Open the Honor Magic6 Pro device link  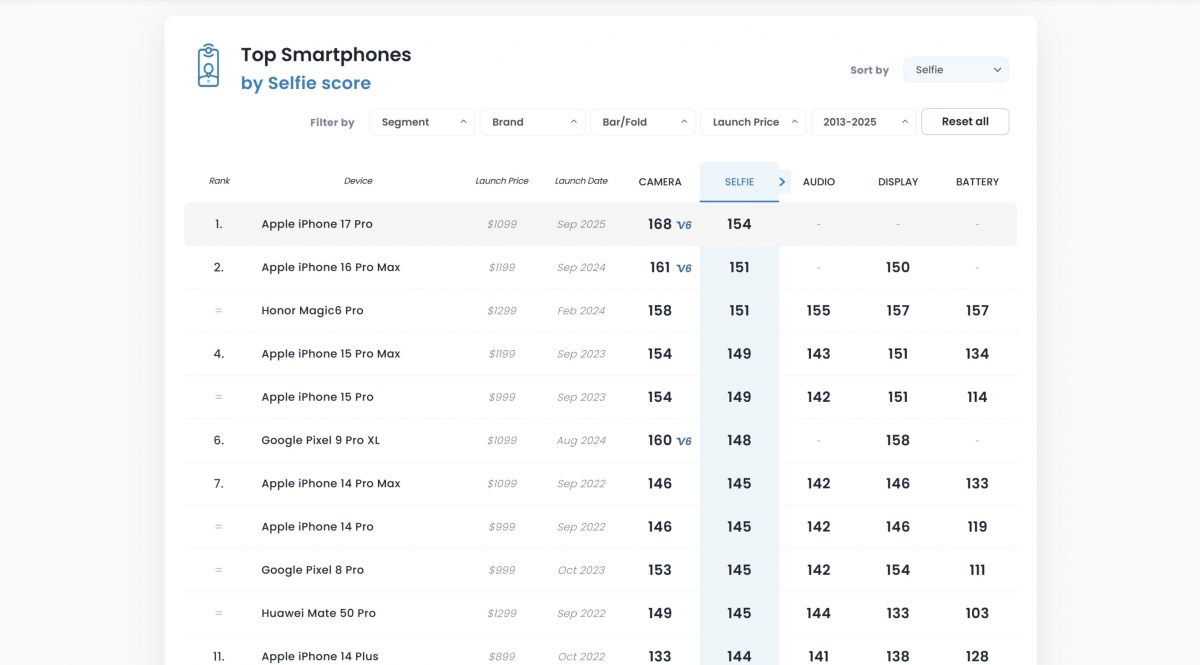(312, 311)
